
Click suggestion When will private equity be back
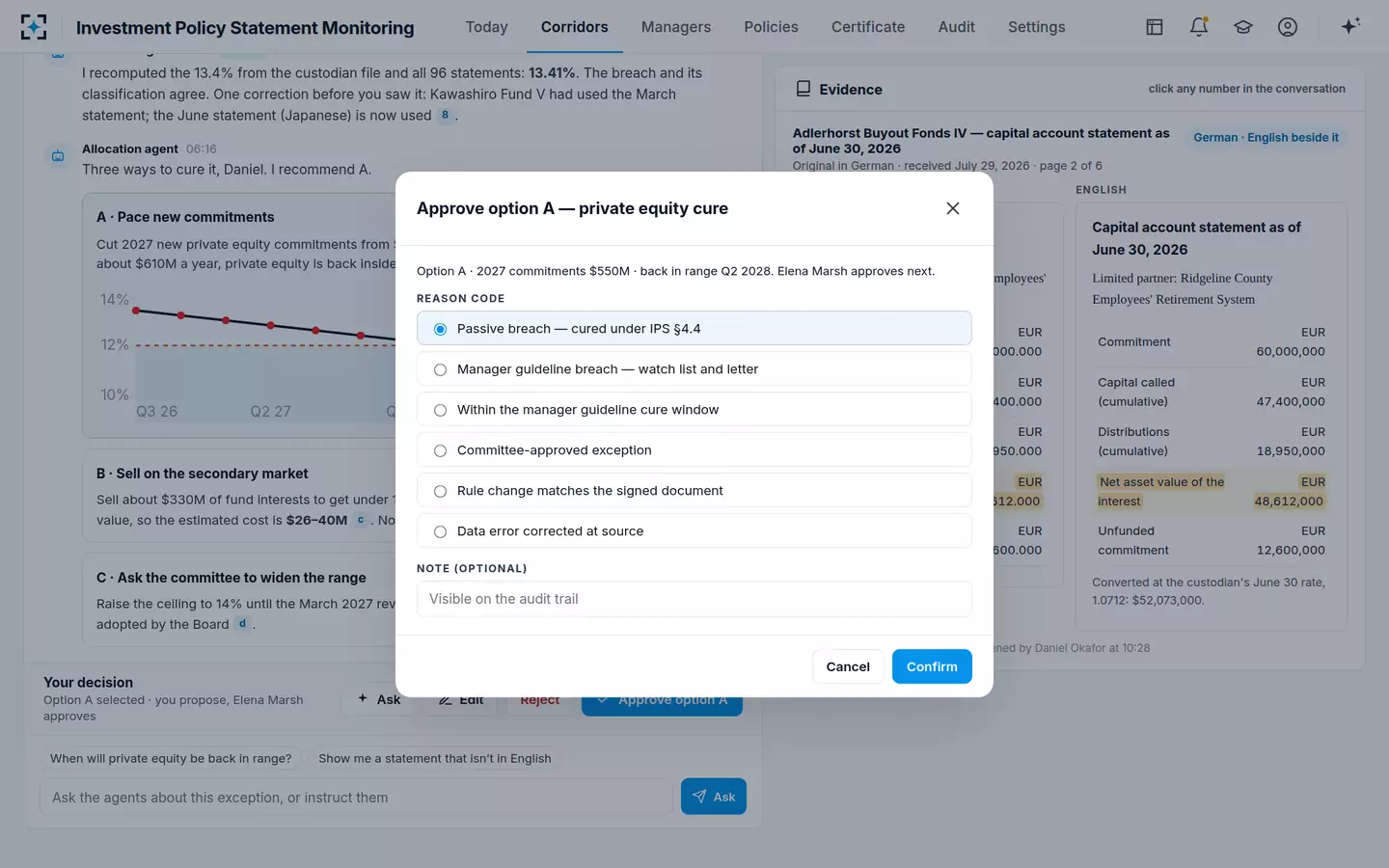tap(171, 759)
